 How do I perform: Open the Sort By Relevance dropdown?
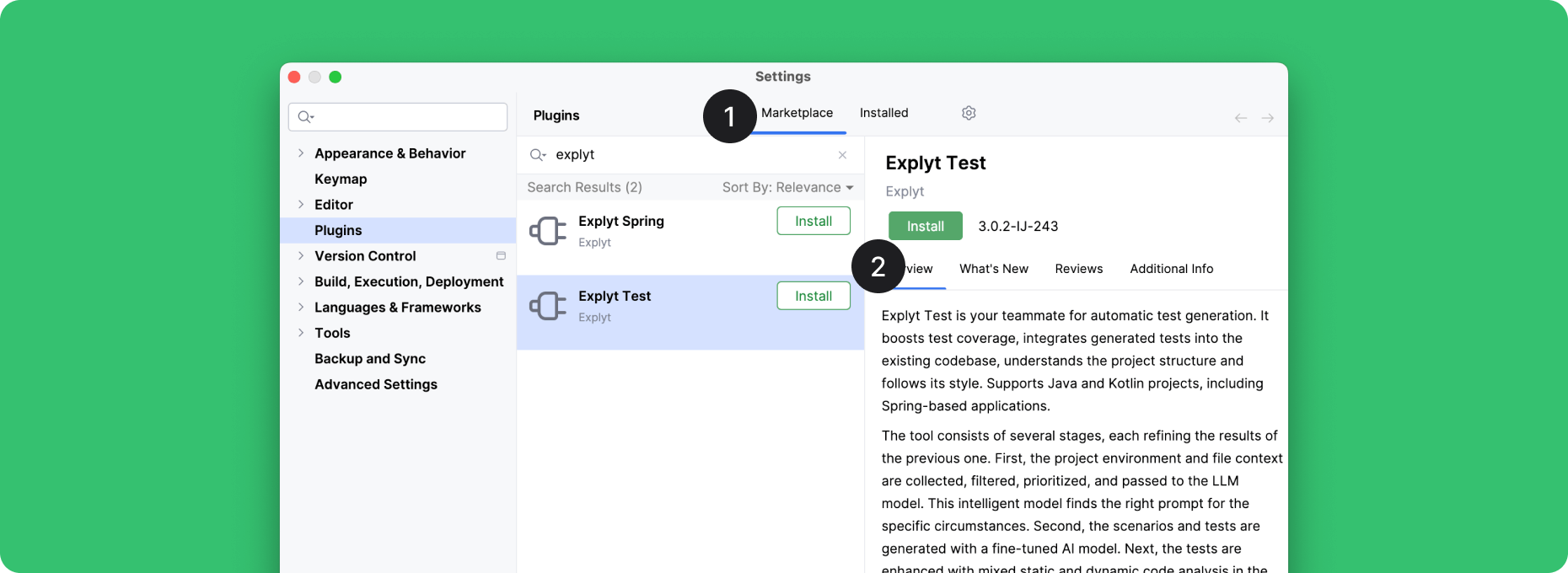pos(787,187)
